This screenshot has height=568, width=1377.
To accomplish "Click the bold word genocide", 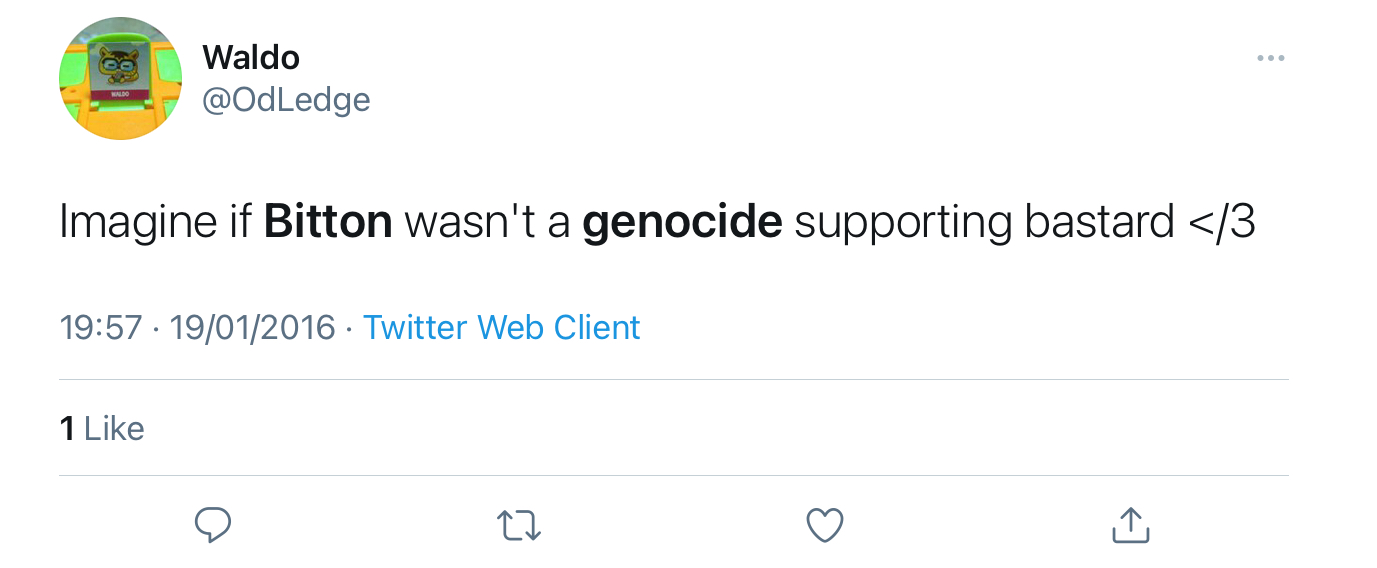I will click(x=682, y=222).
